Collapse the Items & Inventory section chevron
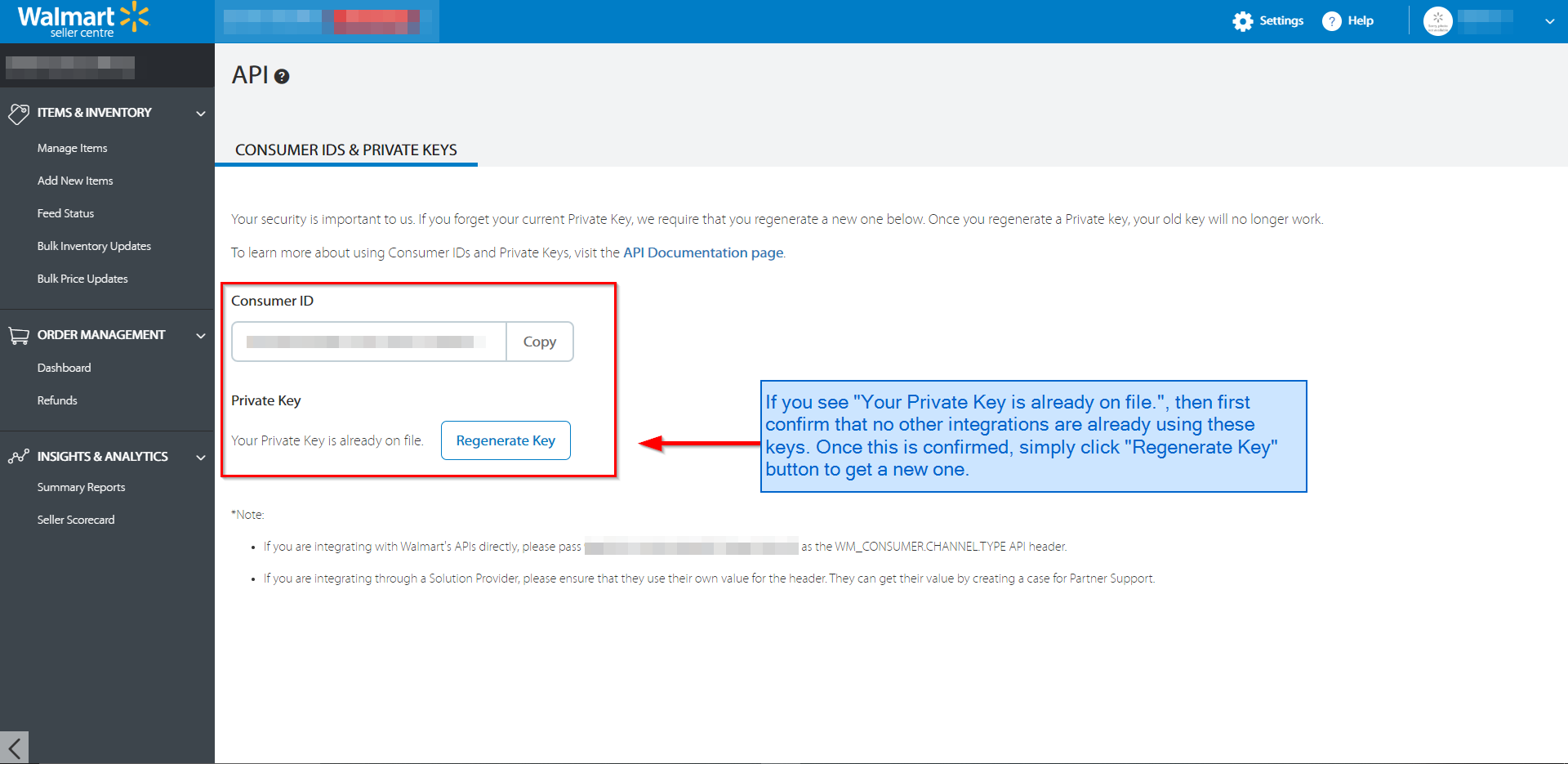The width and height of the screenshot is (1568, 764). 201,114
